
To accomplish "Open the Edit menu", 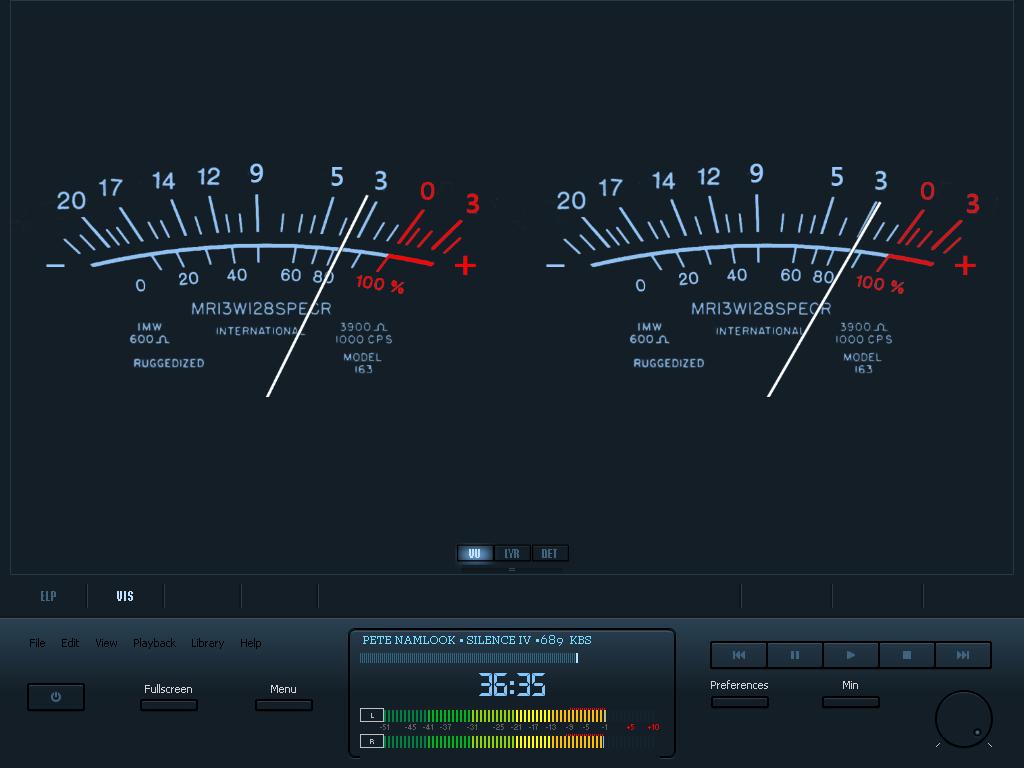I will (x=70, y=643).
